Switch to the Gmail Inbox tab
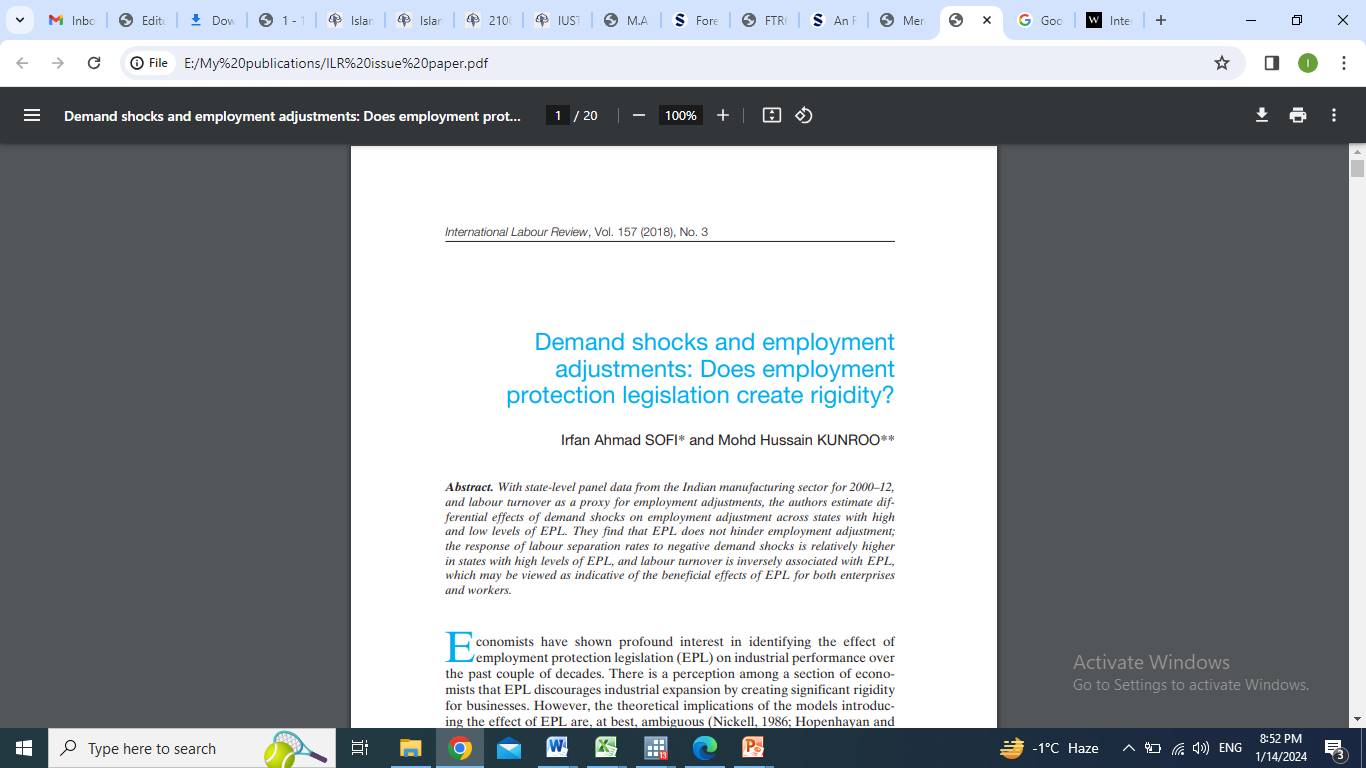 coord(72,20)
